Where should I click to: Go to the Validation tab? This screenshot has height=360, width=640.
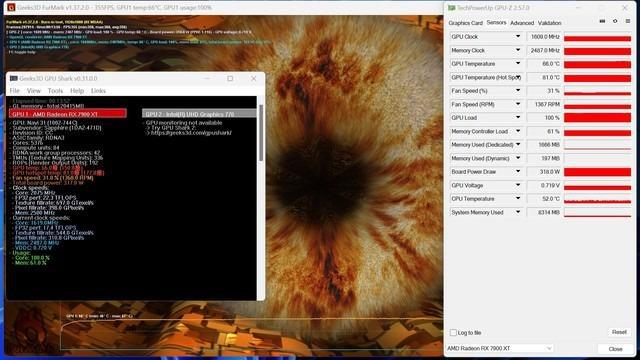tap(549, 23)
